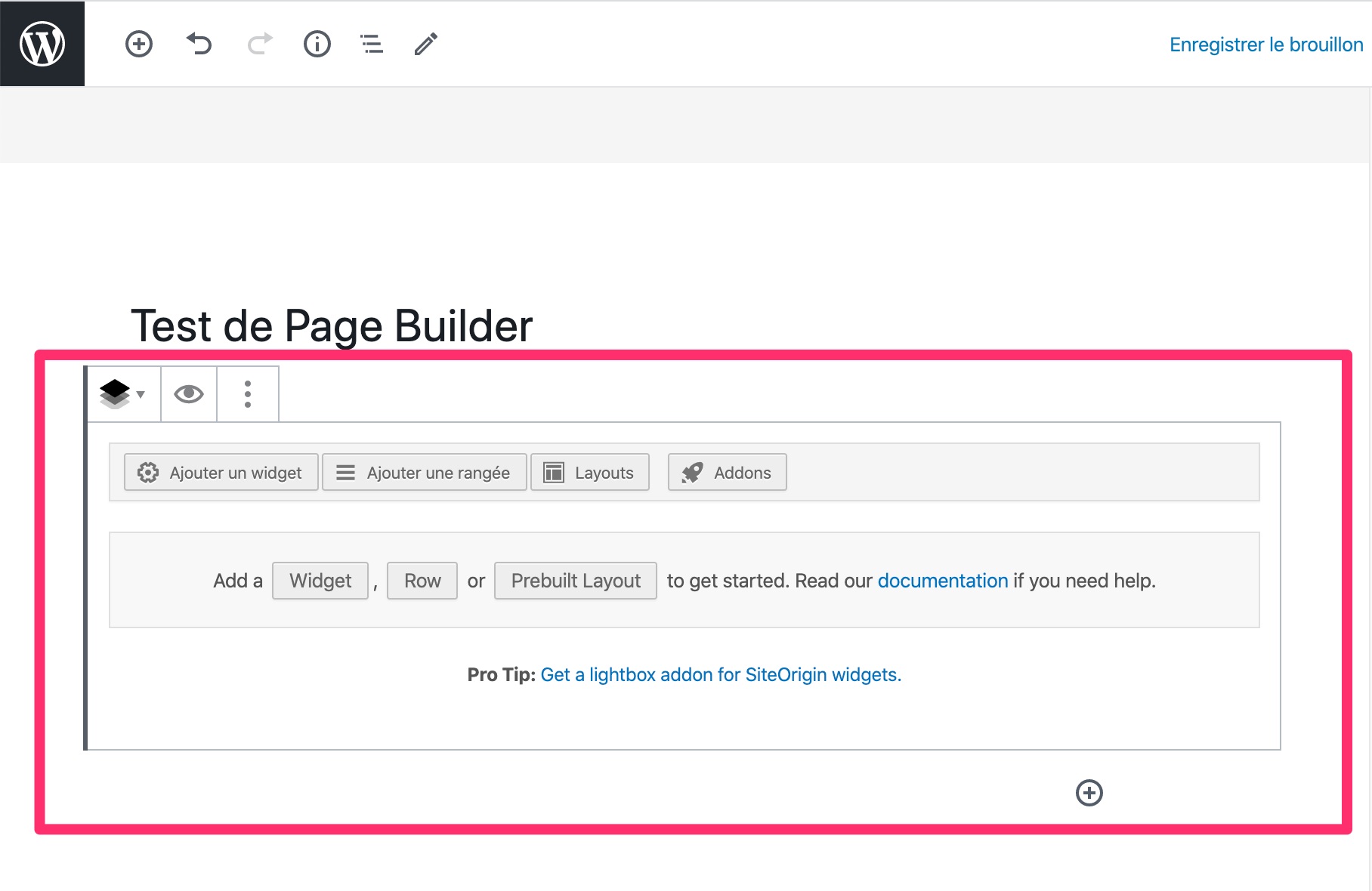Image resolution: width=1372 pixels, height=891 pixels.
Task: Click the WordPress logo
Action: [x=42, y=43]
